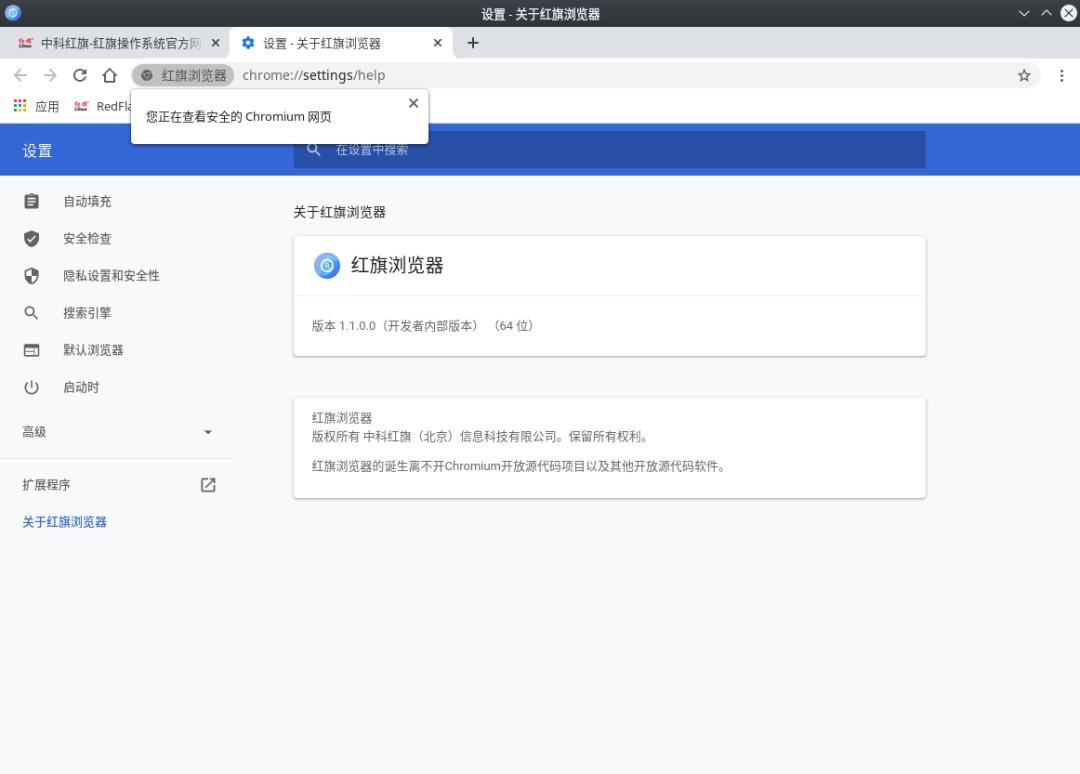Click the 关于红旗浏览器 sidebar link
The height and width of the screenshot is (774, 1080).
point(65,522)
